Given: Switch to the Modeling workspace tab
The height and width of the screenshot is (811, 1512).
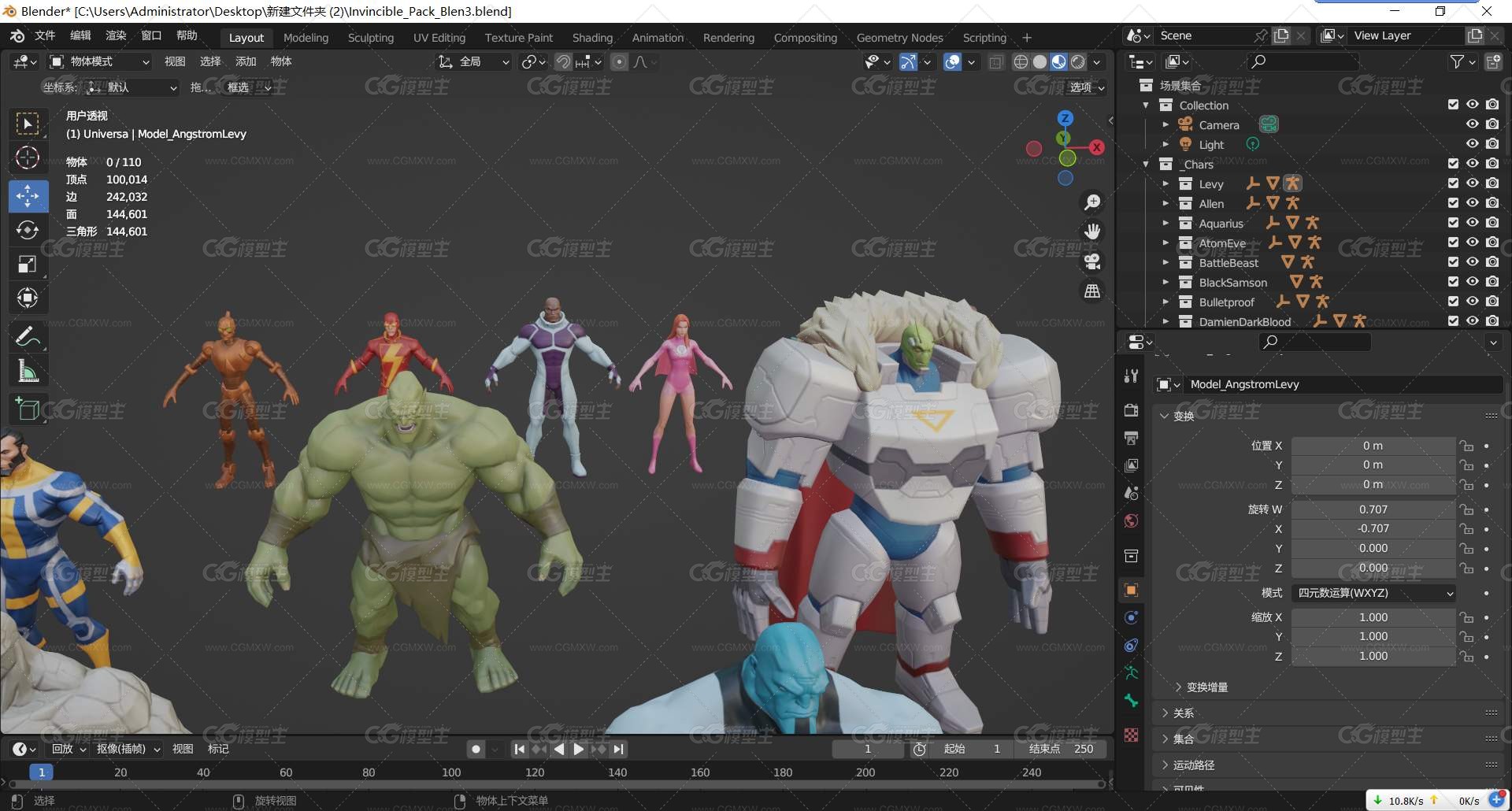Looking at the screenshot, I should [306, 38].
